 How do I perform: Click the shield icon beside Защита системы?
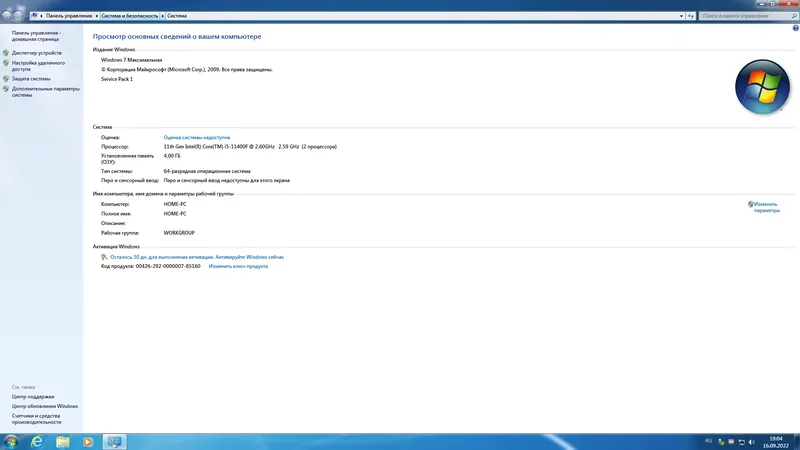(x=6, y=79)
